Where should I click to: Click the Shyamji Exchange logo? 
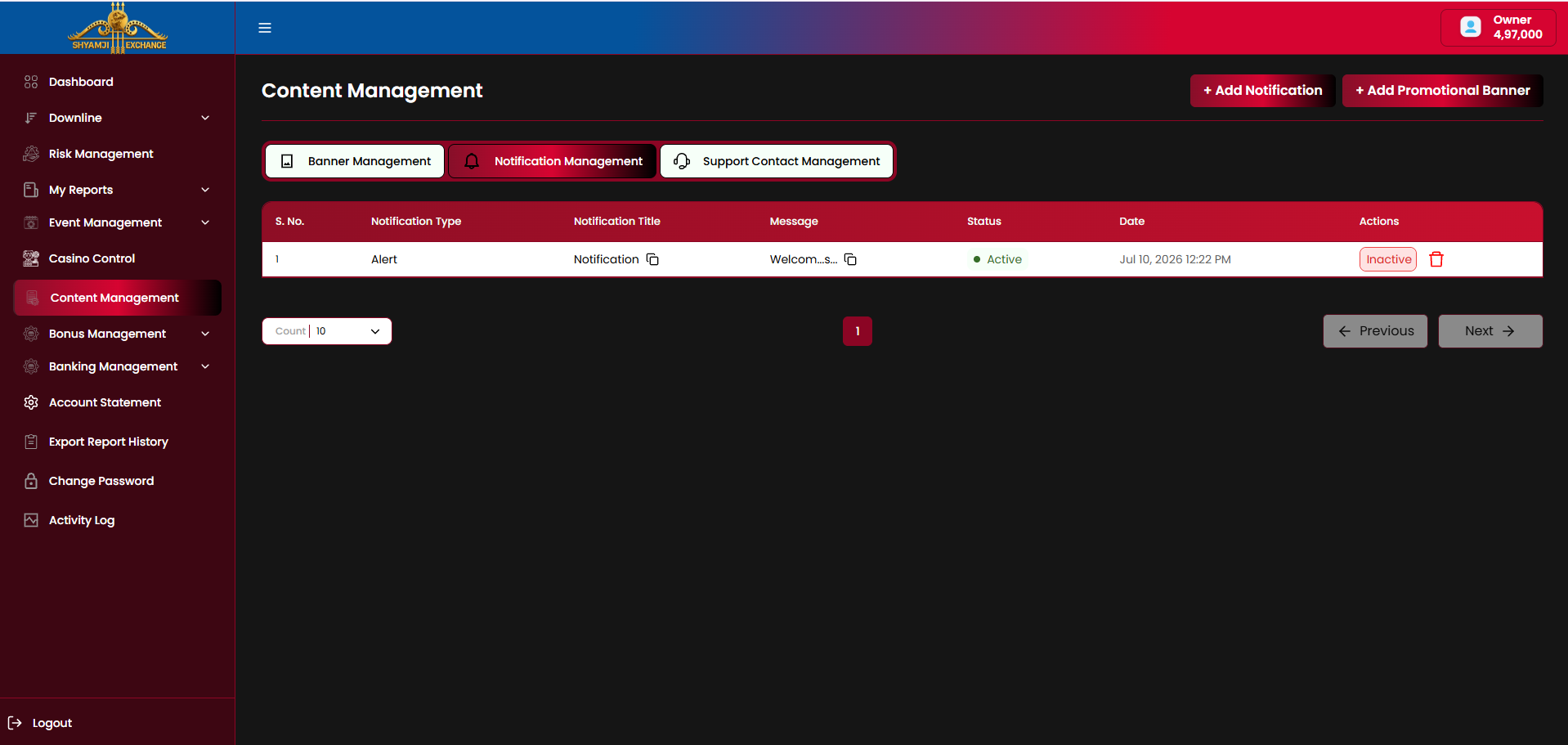pos(118,28)
